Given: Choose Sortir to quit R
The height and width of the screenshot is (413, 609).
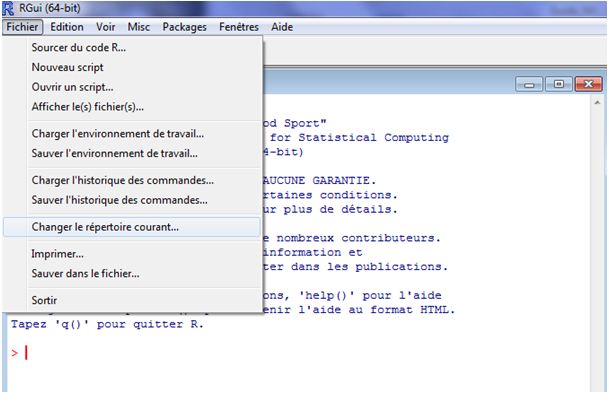Looking at the screenshot, I should (x=132, y=300).
